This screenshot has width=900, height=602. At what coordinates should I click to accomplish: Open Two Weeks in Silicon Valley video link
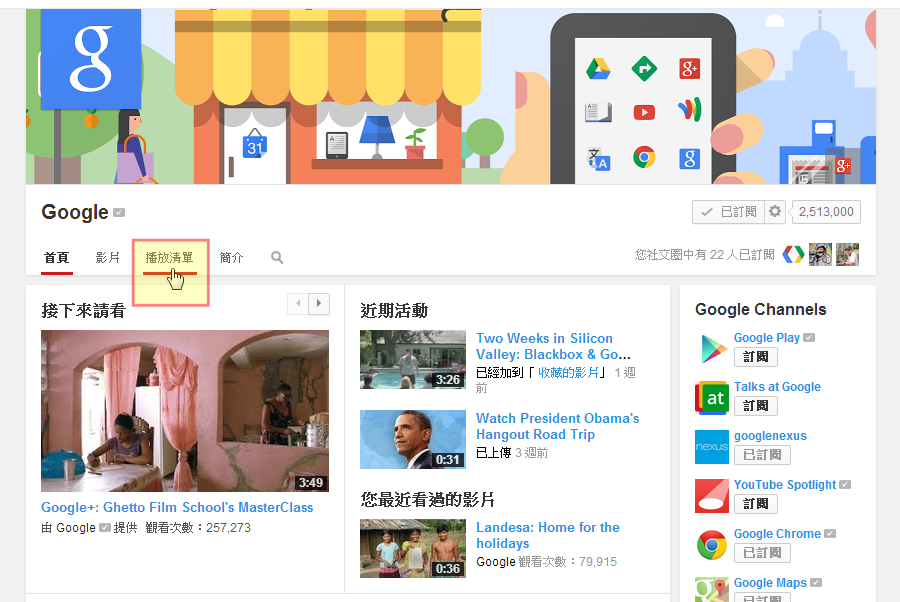coord(553,346)
